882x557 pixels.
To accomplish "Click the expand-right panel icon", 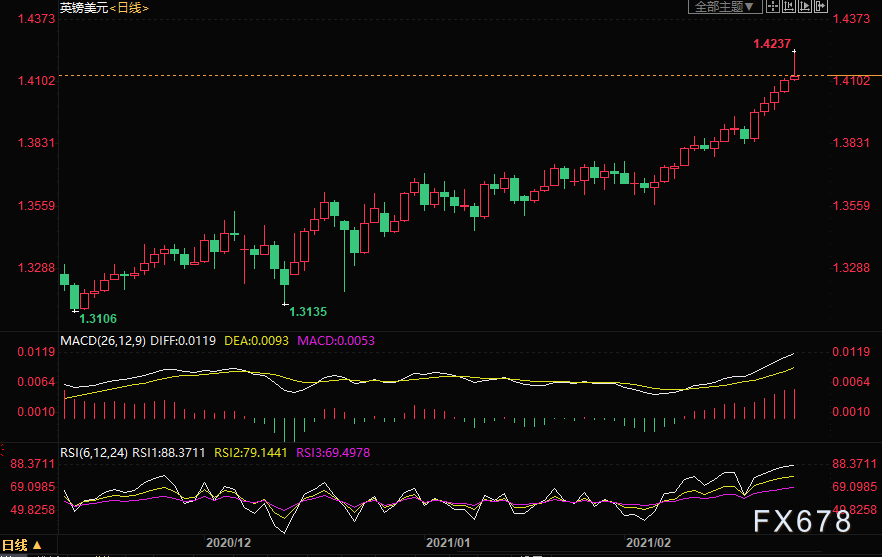I will click(821, 7).
